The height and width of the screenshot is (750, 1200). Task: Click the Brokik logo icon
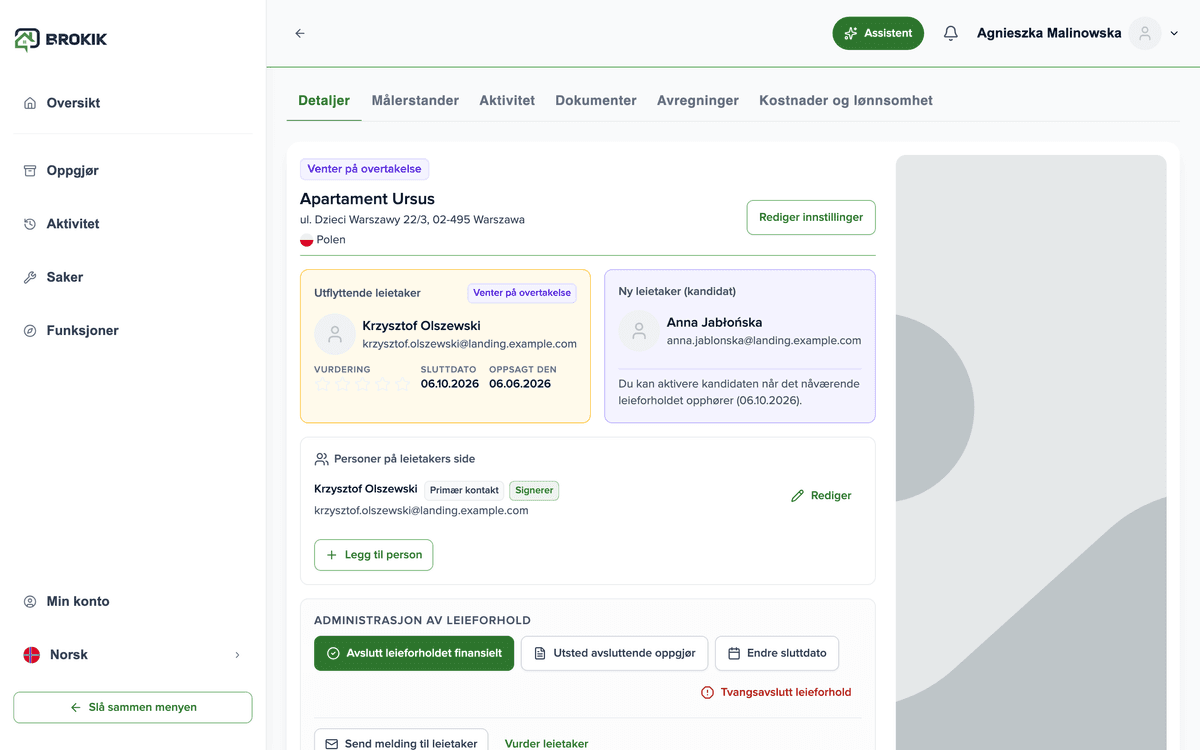pos(27,39)
